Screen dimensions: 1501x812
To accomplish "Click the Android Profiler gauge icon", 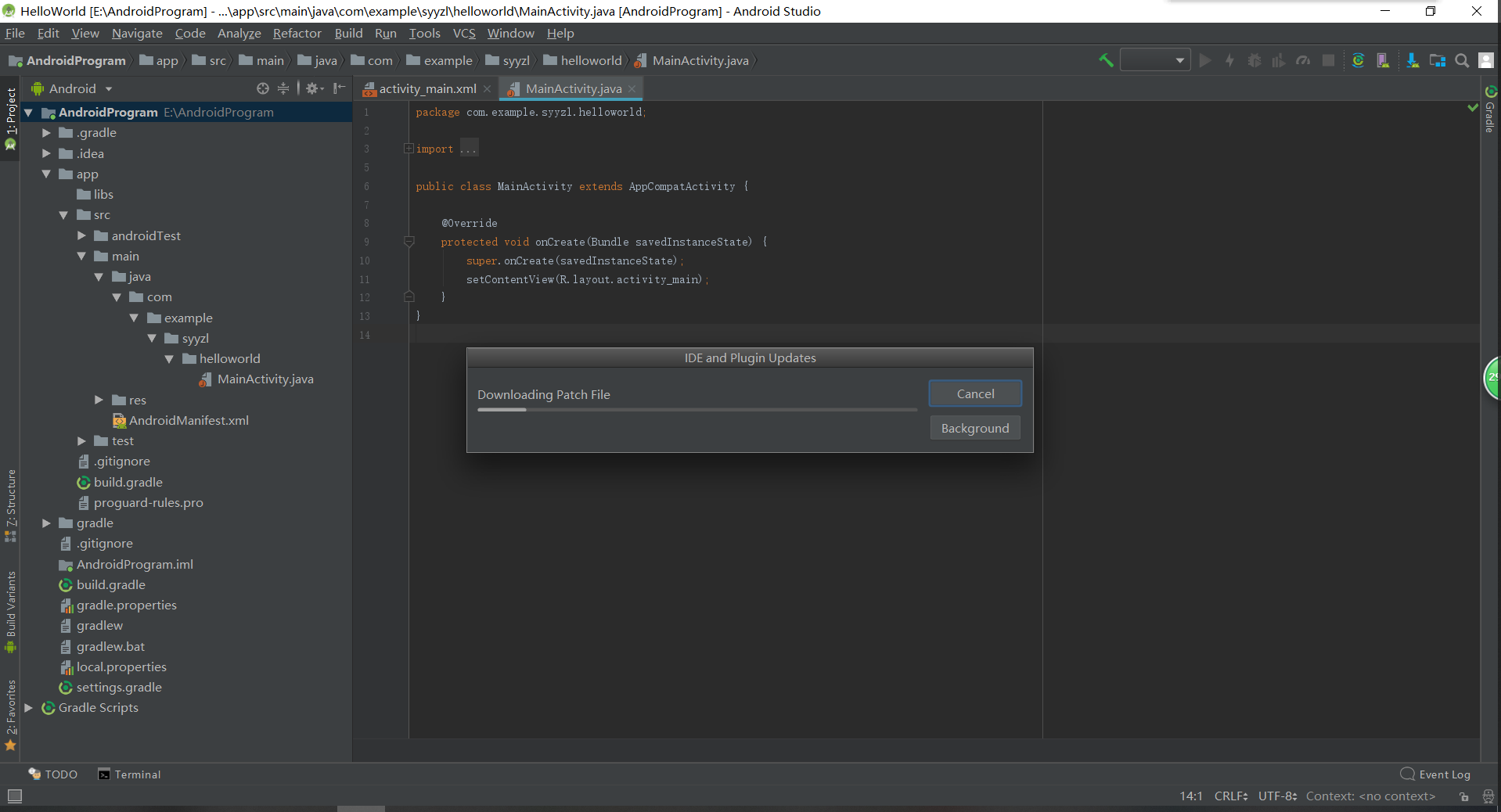I will pyautogui.click(x=1303, y=60).
